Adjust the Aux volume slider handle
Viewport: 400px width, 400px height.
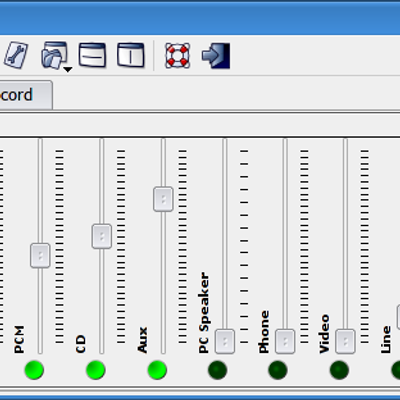pos(163,199)
